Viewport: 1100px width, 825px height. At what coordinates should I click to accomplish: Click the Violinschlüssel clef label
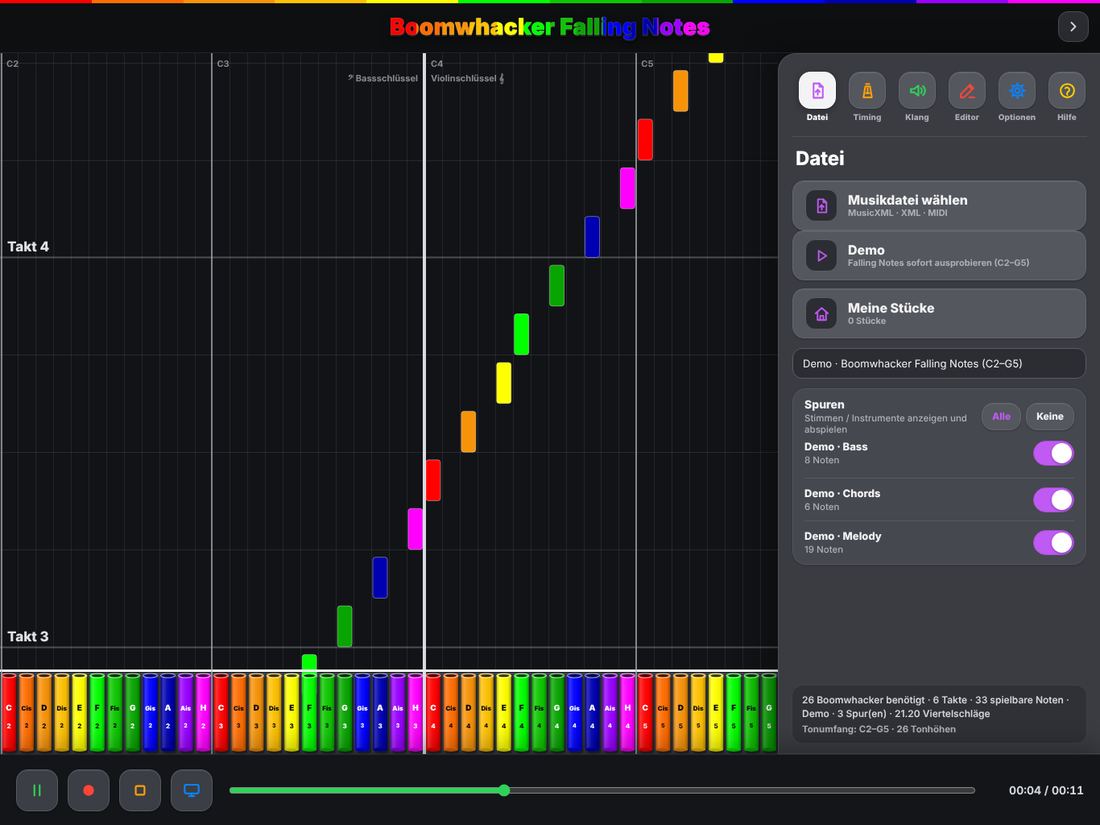(468, 78)
